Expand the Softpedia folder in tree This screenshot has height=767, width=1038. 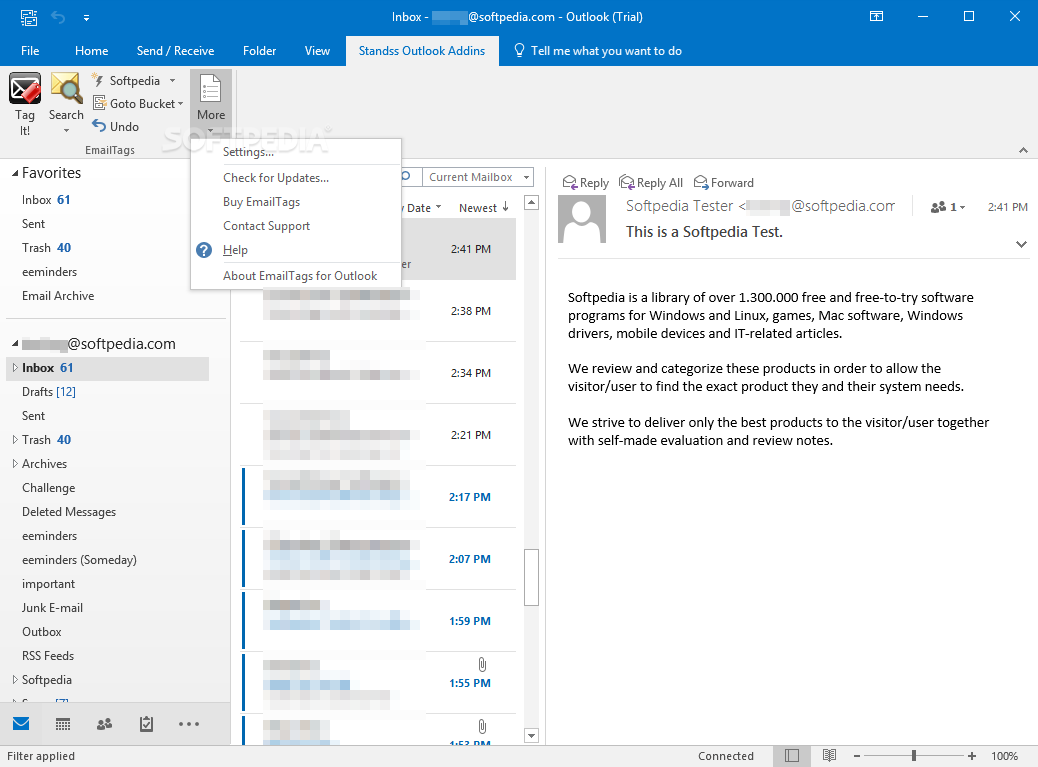coord(15,679)
